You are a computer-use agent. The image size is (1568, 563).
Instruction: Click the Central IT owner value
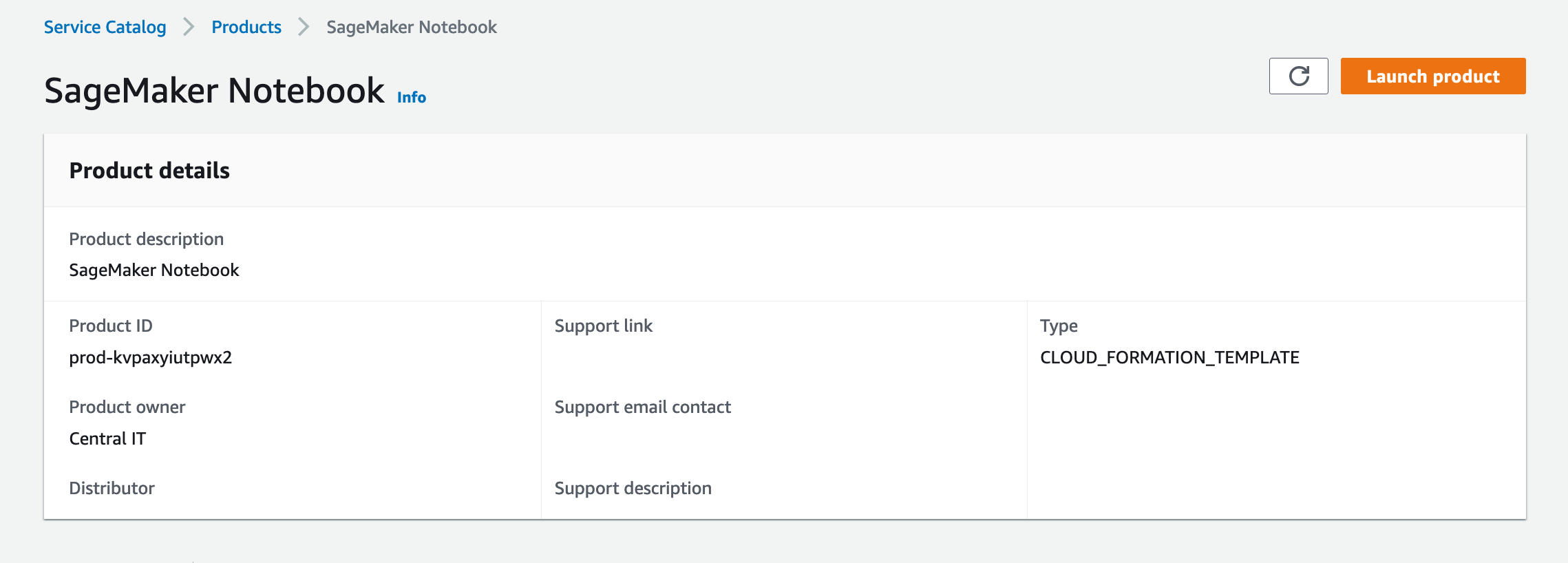107,438
